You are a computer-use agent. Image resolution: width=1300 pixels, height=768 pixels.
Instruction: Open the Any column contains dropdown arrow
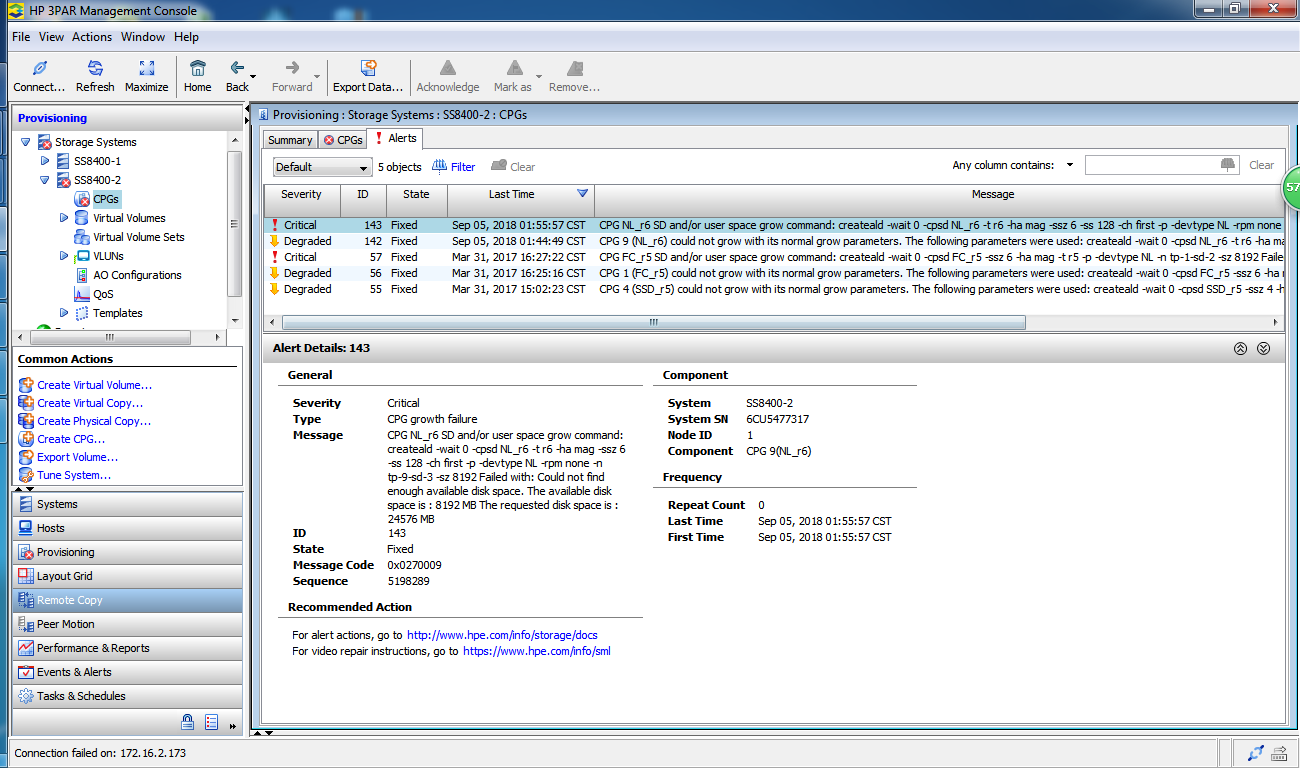pyautogui.click(x=1069, y=166)
